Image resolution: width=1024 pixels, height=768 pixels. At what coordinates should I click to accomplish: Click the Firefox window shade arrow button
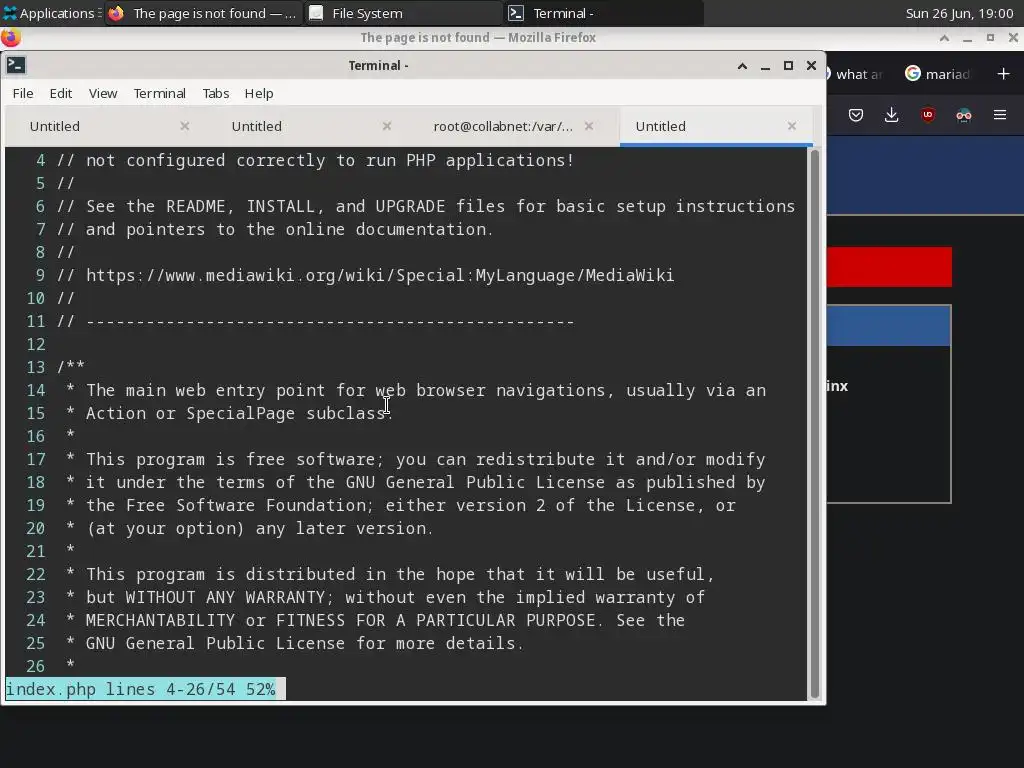tap(944, 38)
